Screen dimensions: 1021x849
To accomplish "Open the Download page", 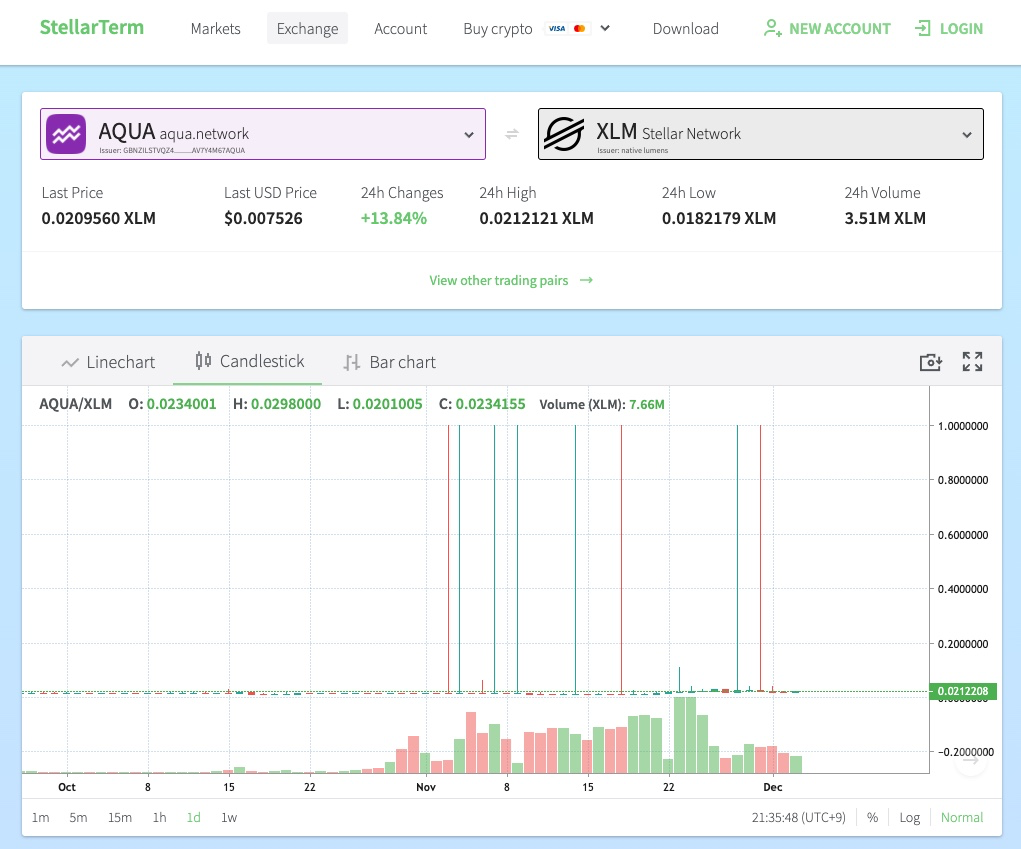I will click(686, 29).
